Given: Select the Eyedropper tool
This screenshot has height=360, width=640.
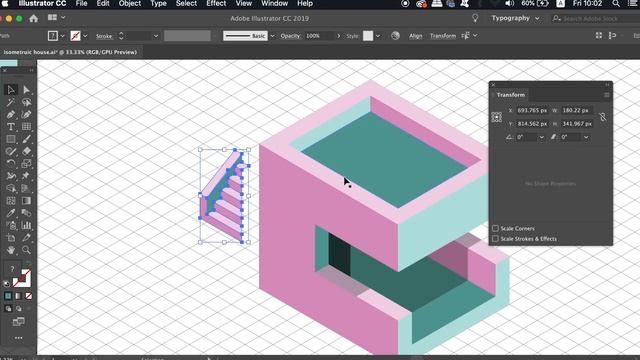Looking at the screenshot, I should (11, 213).
